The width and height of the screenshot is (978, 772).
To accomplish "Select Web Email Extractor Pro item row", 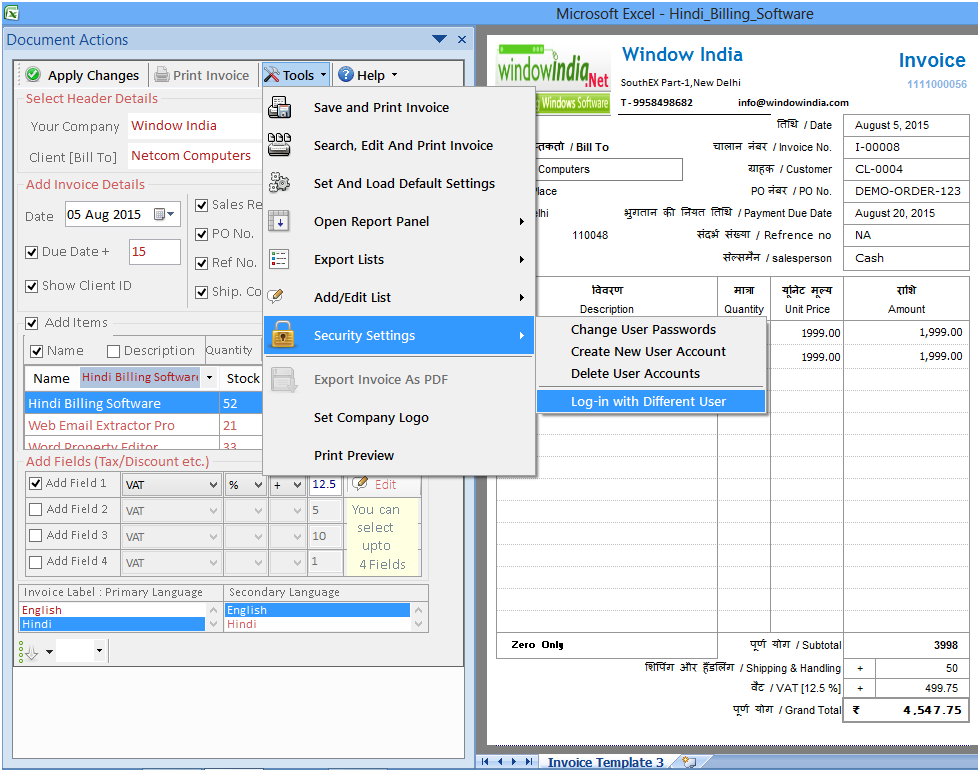I will click(x=142, y=425).
